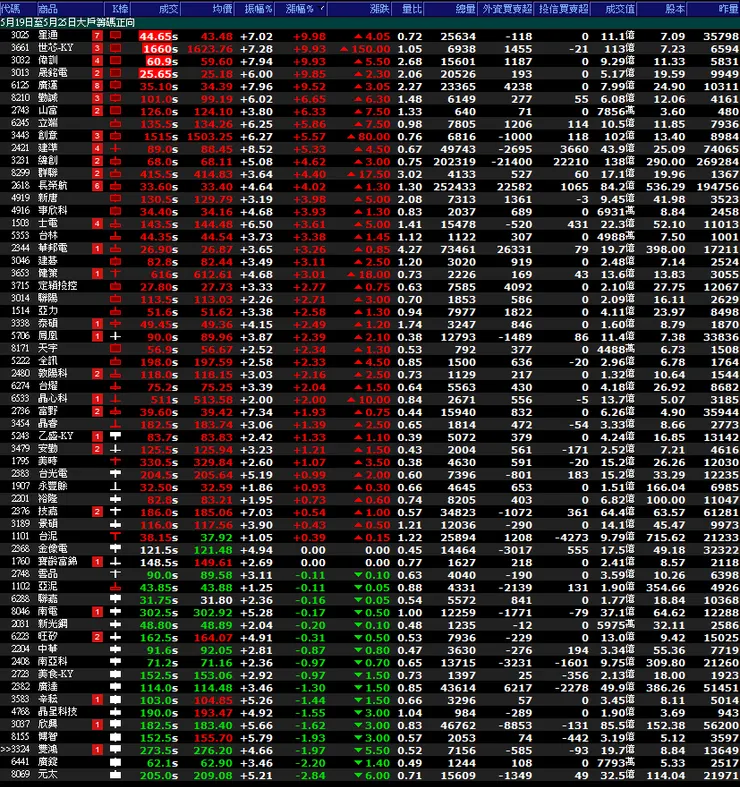Click price 1660s for stock 3661
The image size is (740, 787).
(x=160, y=49)
